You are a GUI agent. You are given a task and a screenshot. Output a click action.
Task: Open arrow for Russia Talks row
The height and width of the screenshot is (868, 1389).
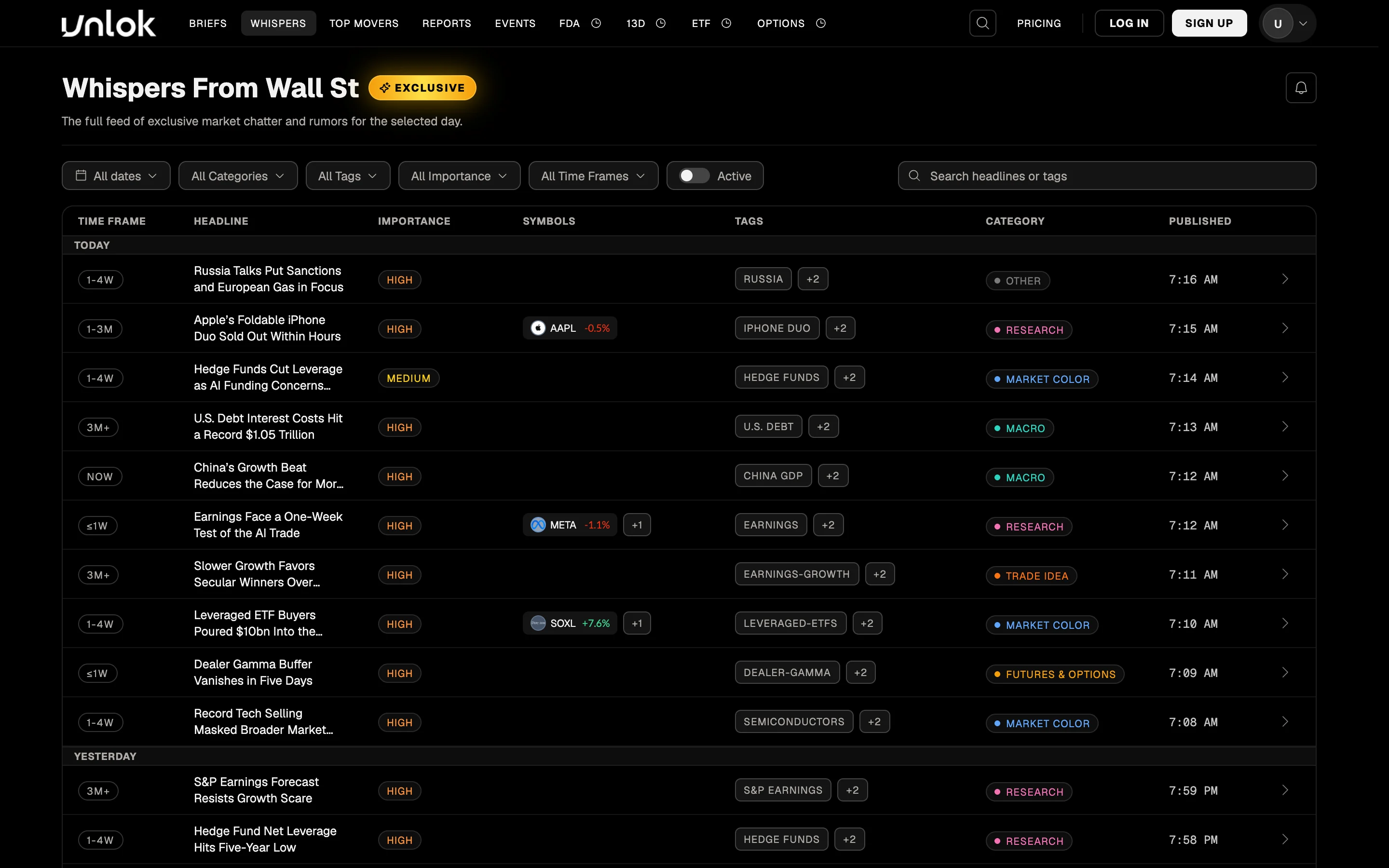(x=1284, y=279)
